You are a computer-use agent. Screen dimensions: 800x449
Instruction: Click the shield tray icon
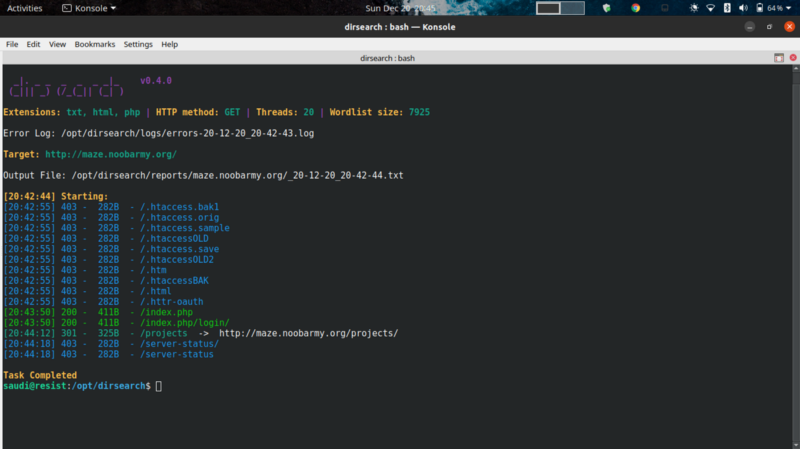coord(607,8)
